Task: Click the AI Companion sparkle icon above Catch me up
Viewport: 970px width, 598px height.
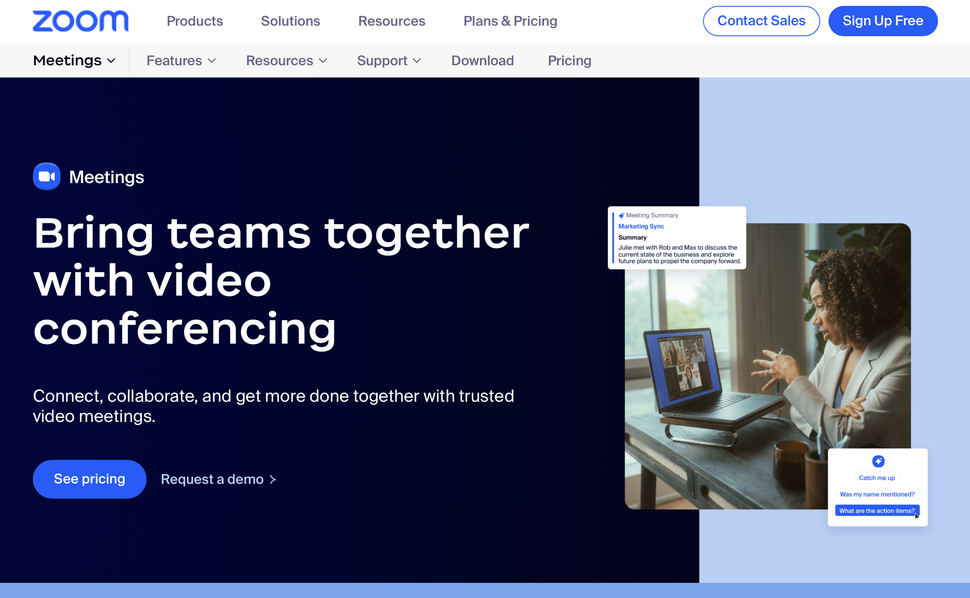Action: (878, 461)
